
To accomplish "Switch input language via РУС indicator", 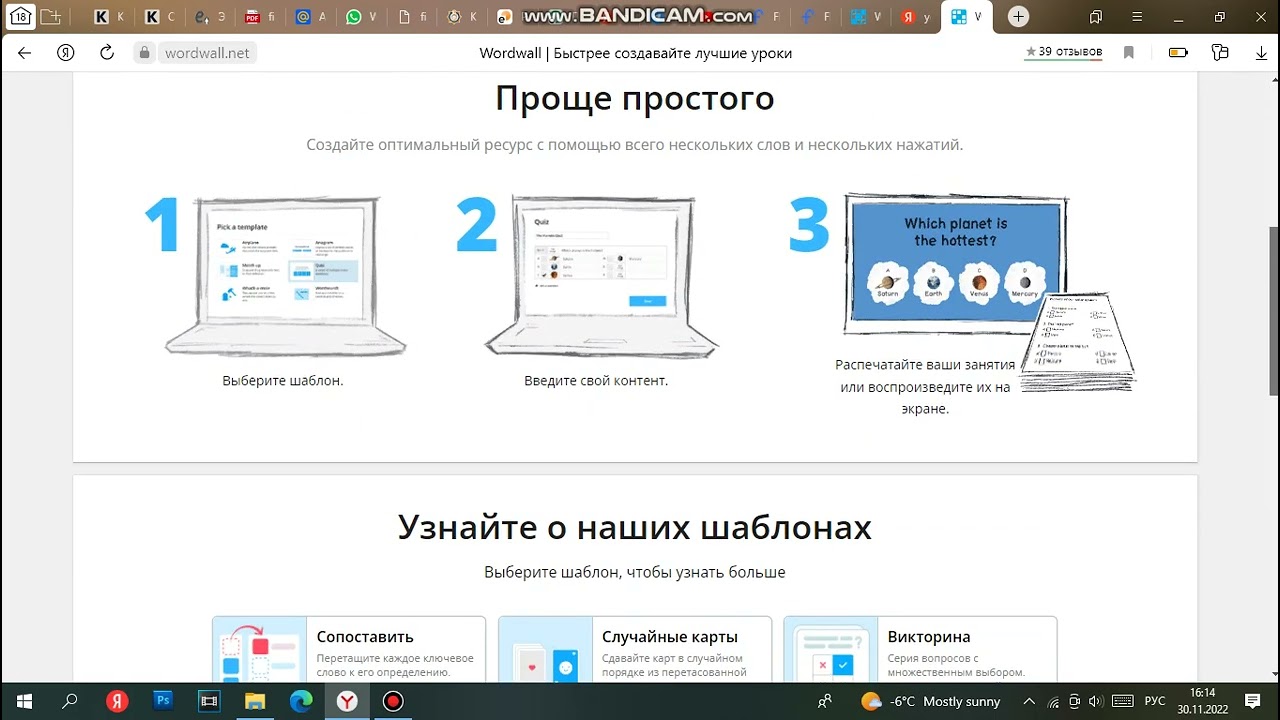I will (x=1155, y=701).
